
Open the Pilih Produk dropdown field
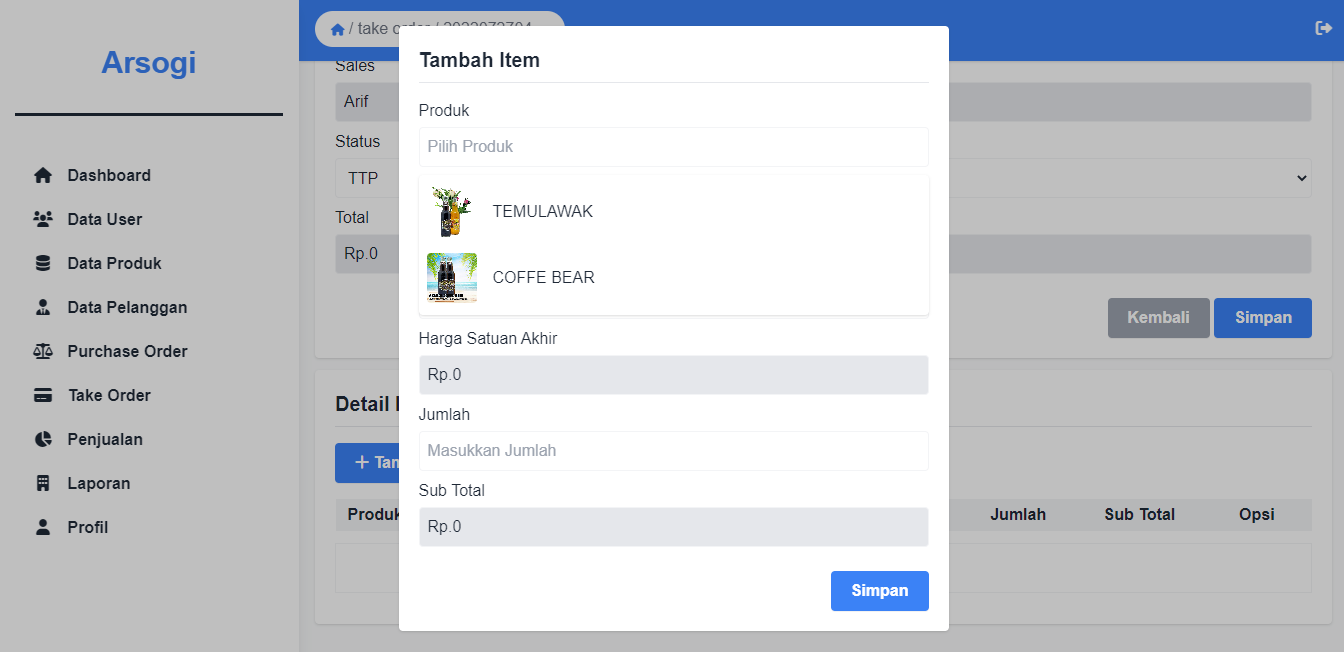click(x=673, y=147)
